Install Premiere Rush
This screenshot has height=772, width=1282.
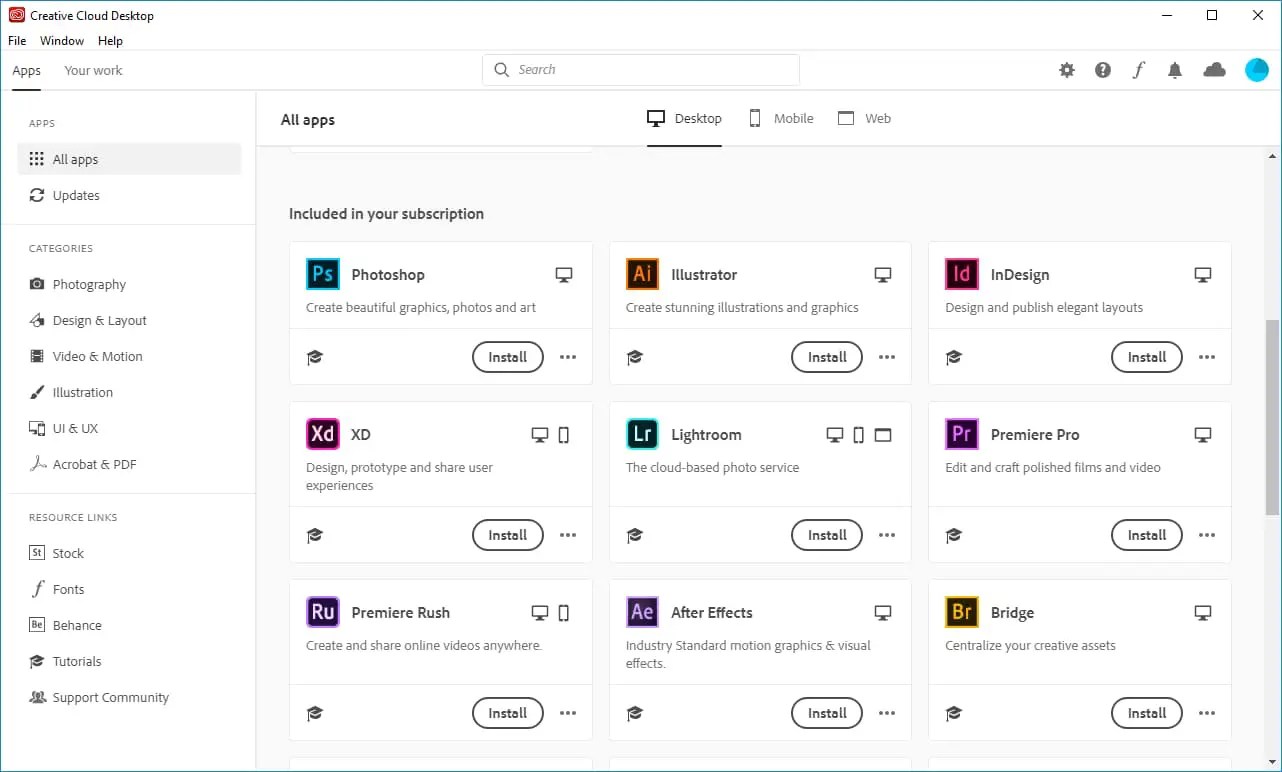[x=507, y=713]
